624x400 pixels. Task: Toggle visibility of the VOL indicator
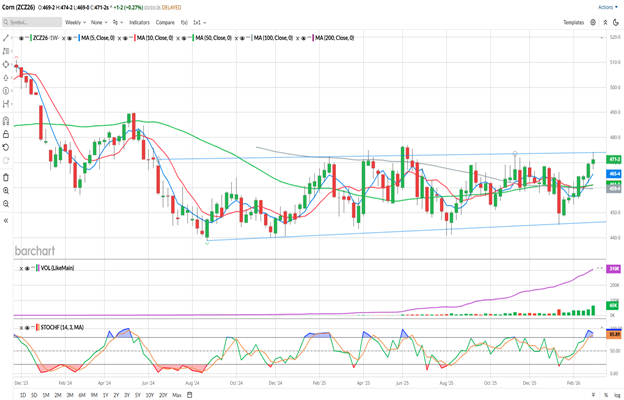(x=27, y=268)
